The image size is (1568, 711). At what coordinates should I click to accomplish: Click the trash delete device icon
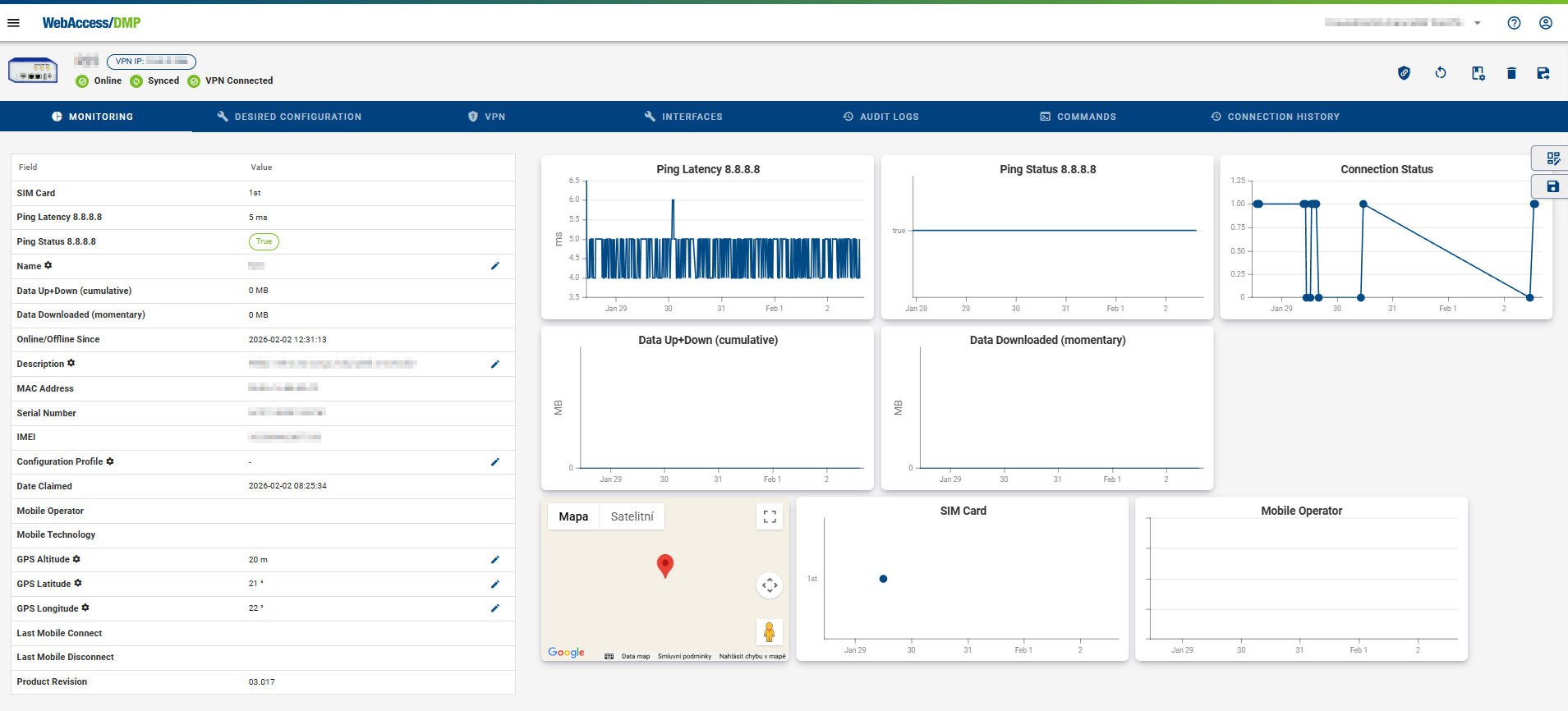coord(1511,73)
